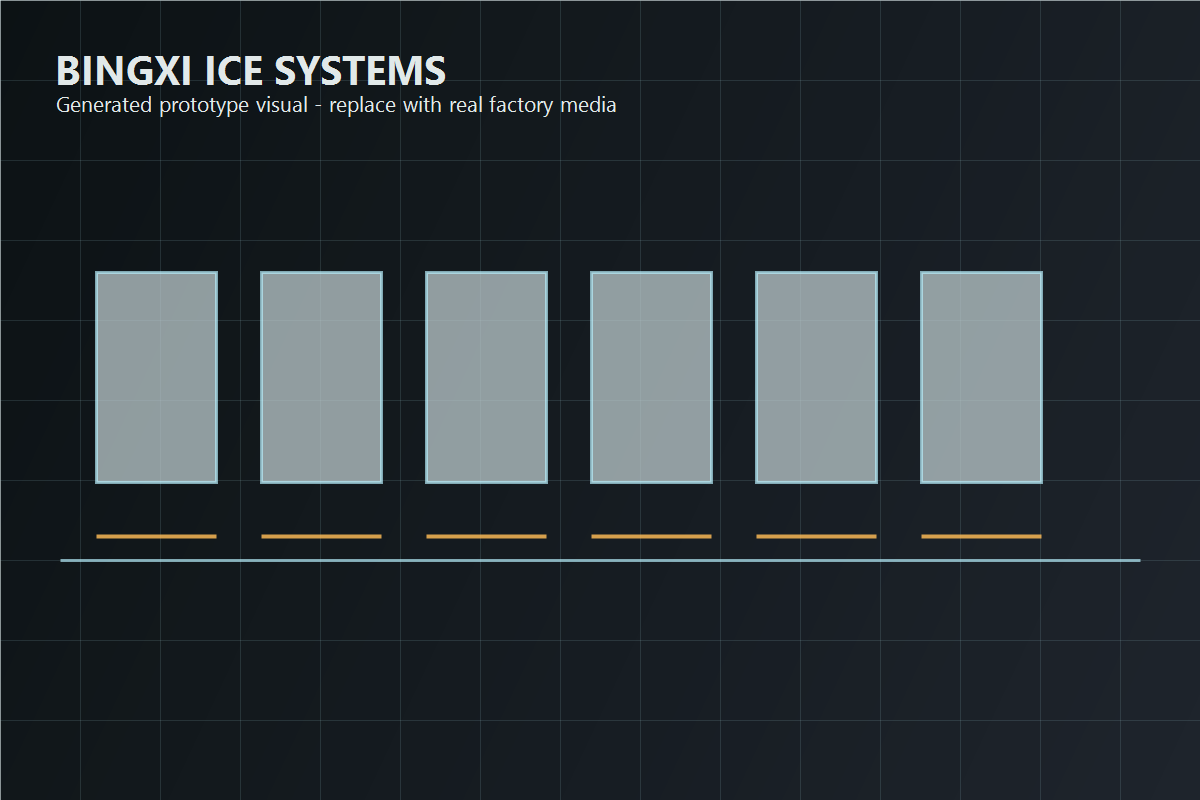Select the fifth gray panel from the left
Screen dimensions: 1200x800
[816, 377]
